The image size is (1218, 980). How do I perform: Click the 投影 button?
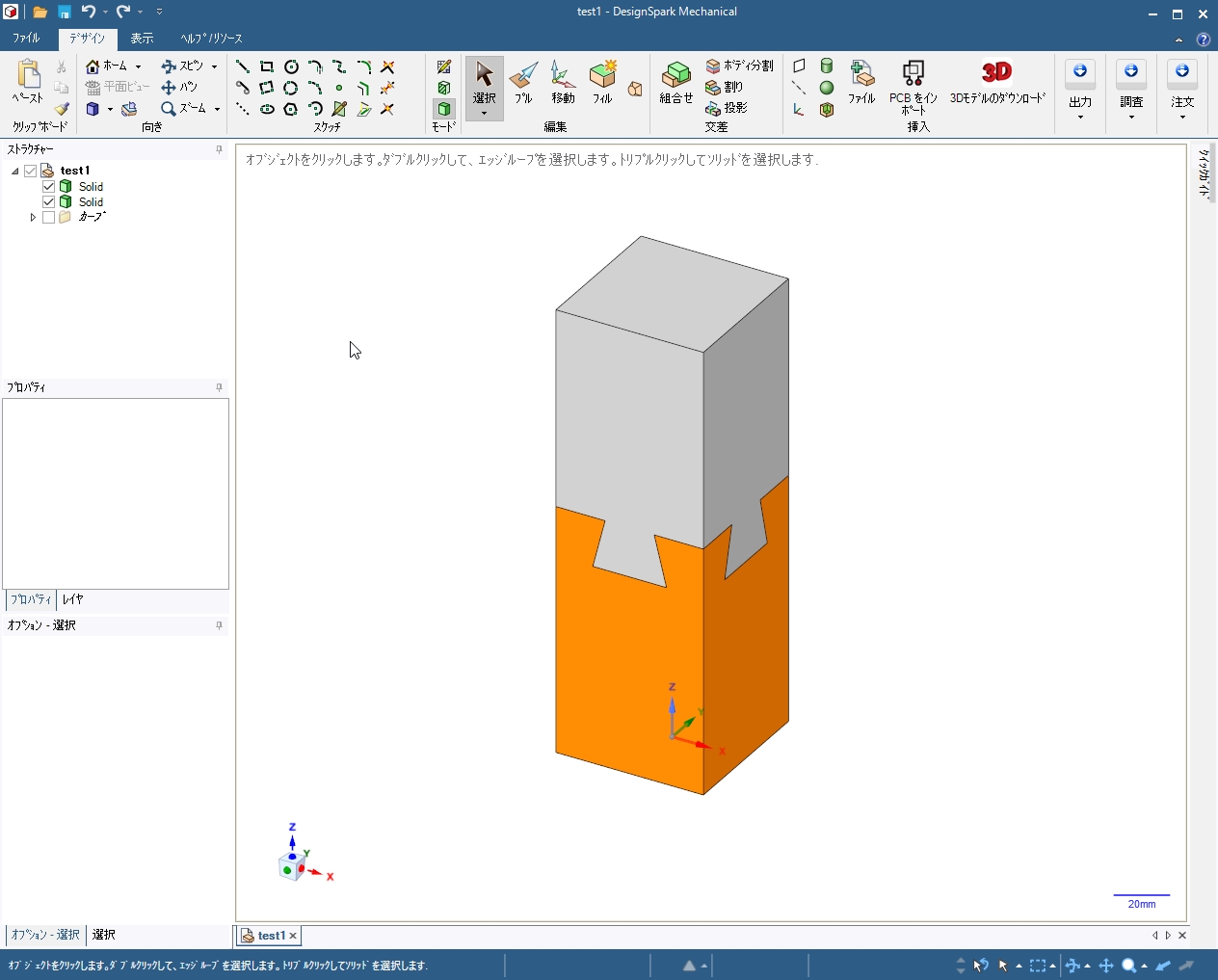click(727, 108)
